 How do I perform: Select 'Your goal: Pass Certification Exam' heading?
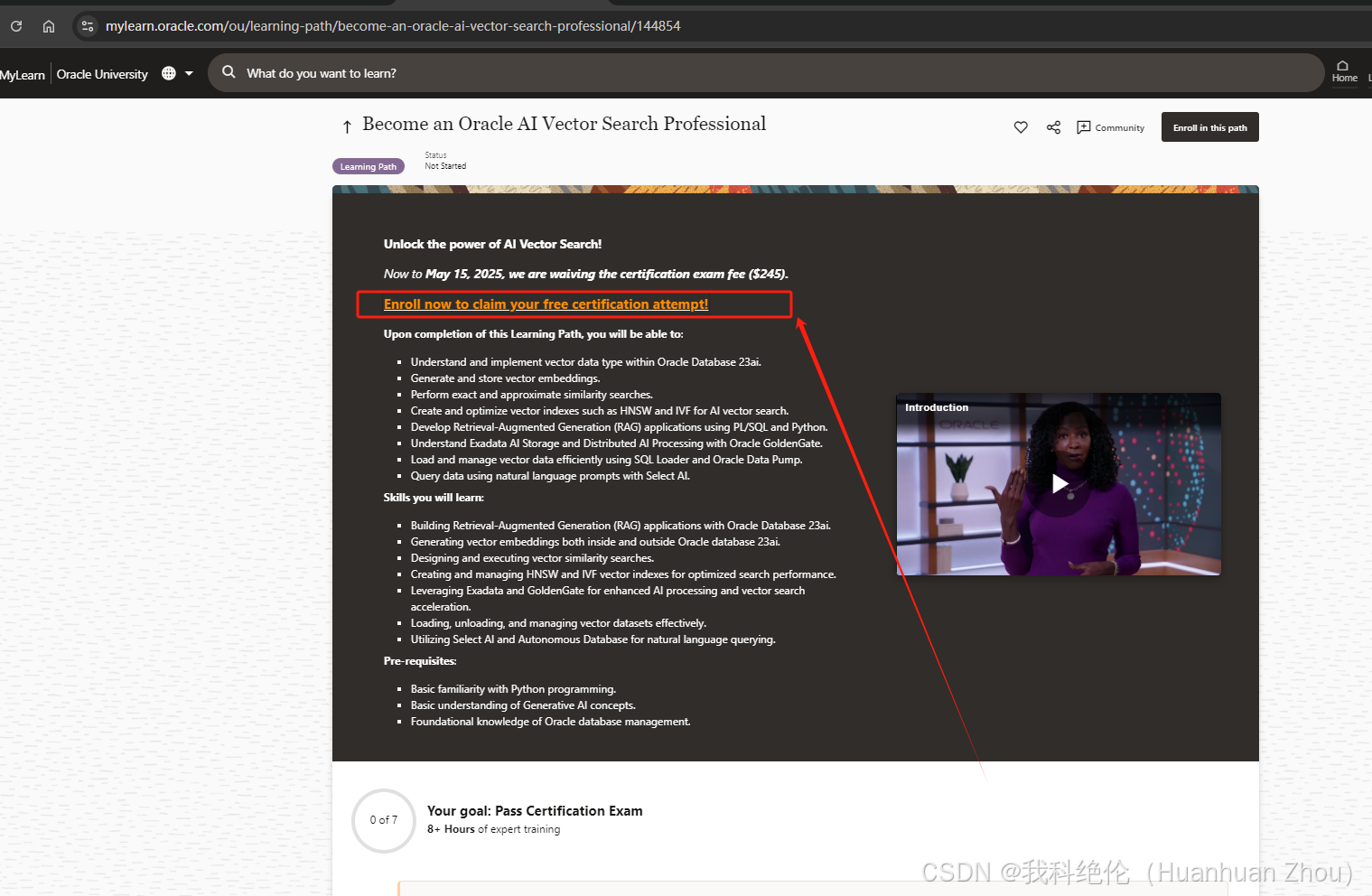(535, 811)
